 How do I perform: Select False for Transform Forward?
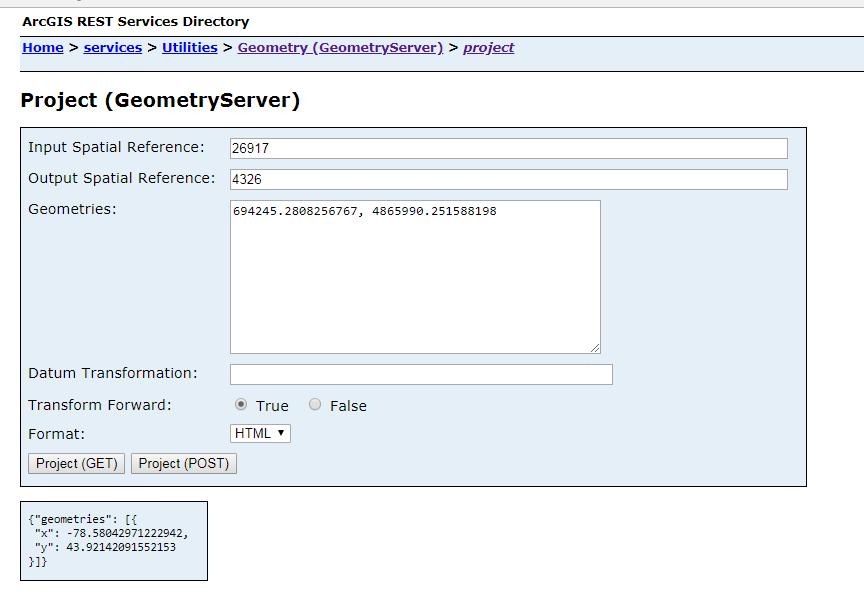pyautogui.click(x=315, y=404)
